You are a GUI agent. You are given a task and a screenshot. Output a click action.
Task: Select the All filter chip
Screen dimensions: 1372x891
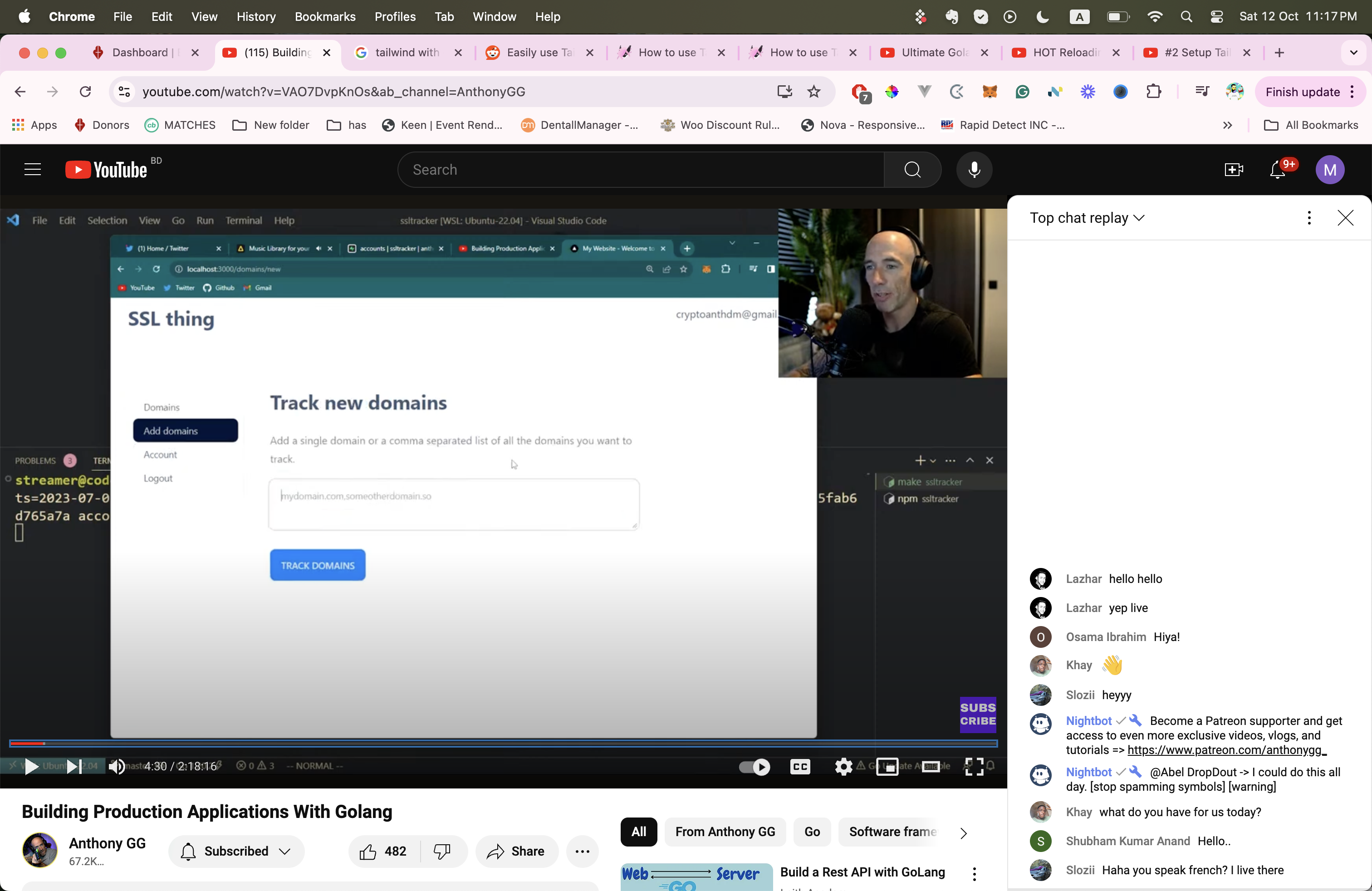[639, 832]
